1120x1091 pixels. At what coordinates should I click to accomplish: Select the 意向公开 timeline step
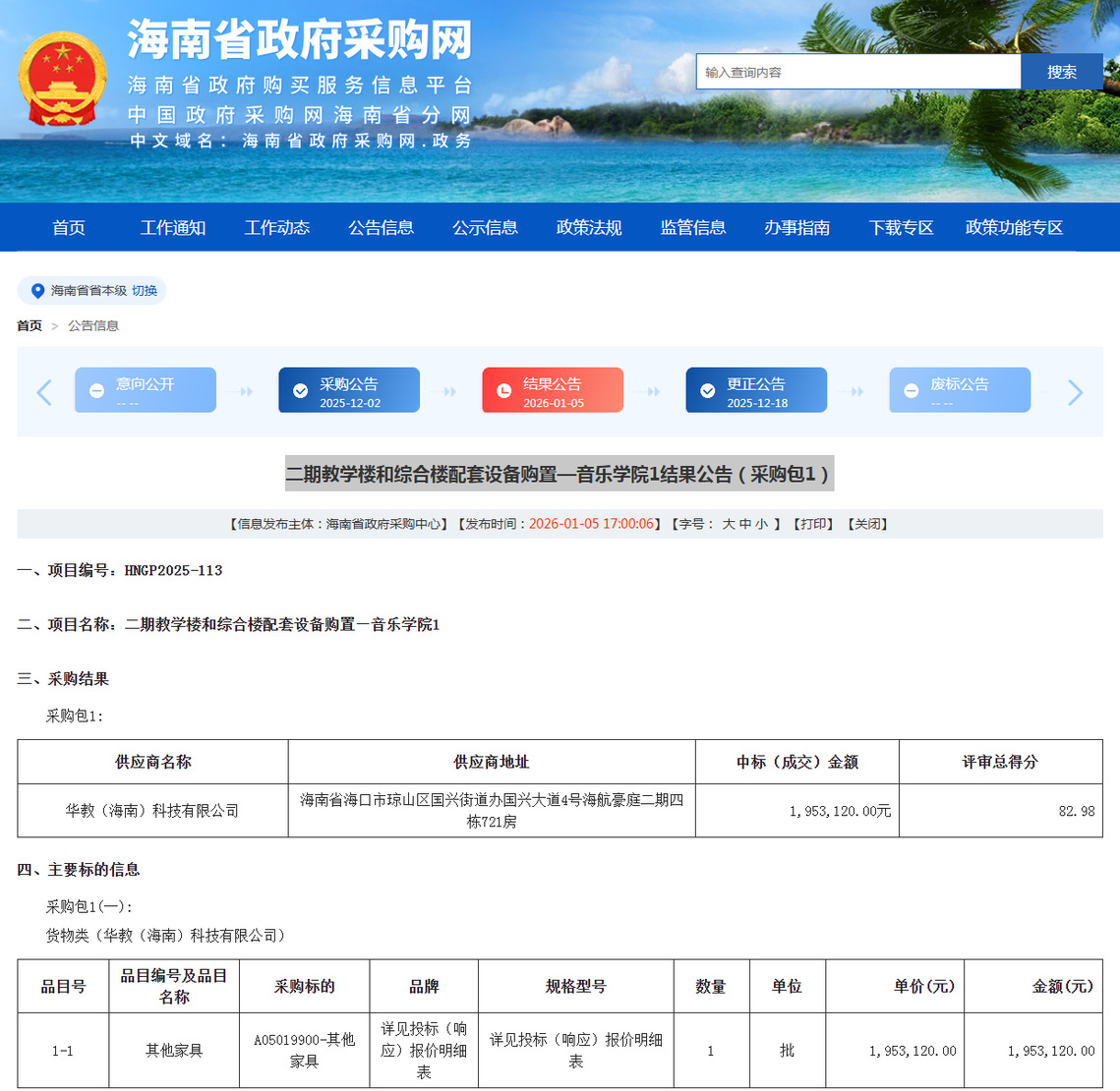(x=146, y=390)
